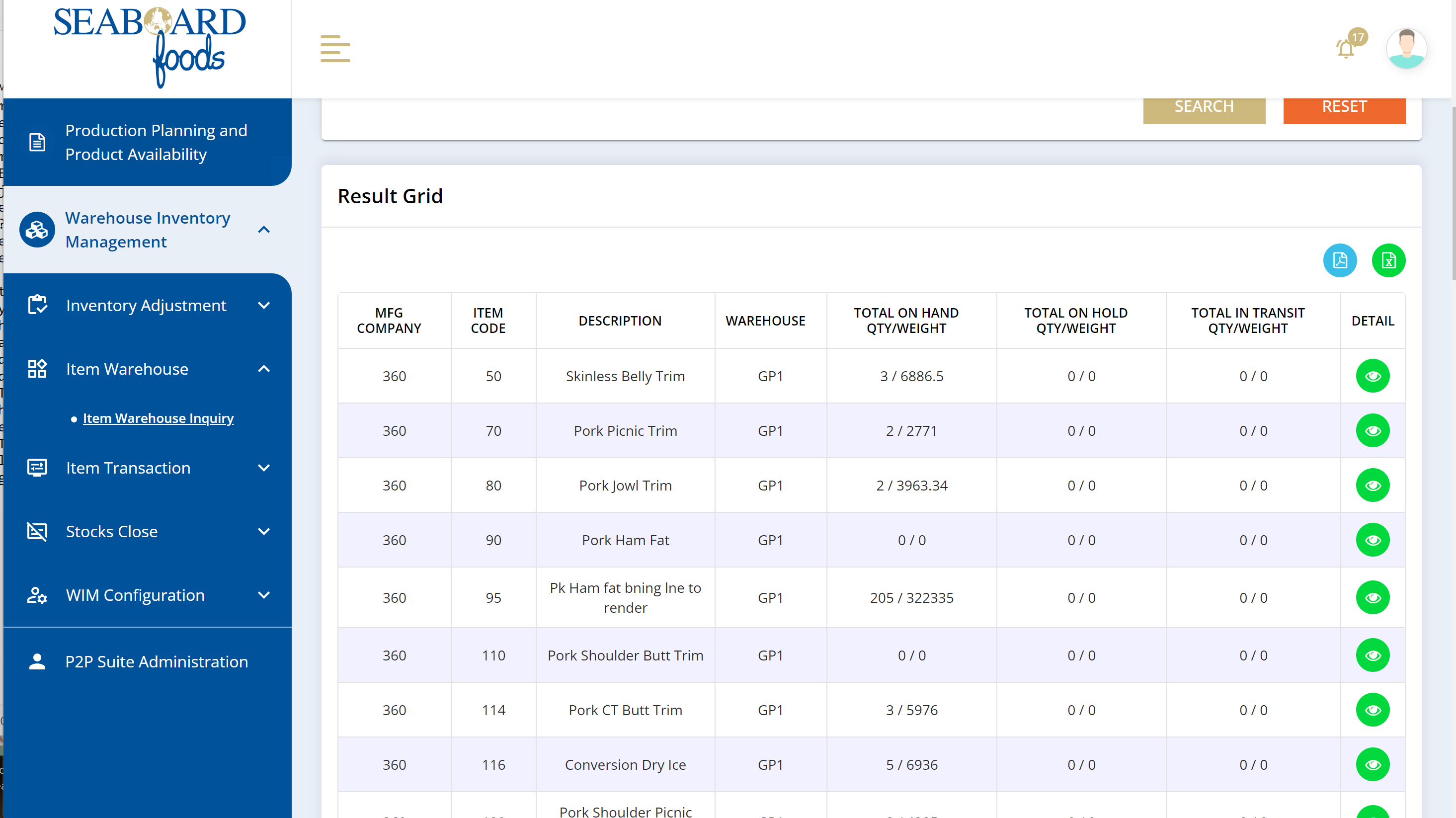View detail for Skinless Belly Trim row
1456x818 pixels.
click(x=1373, y=376)
